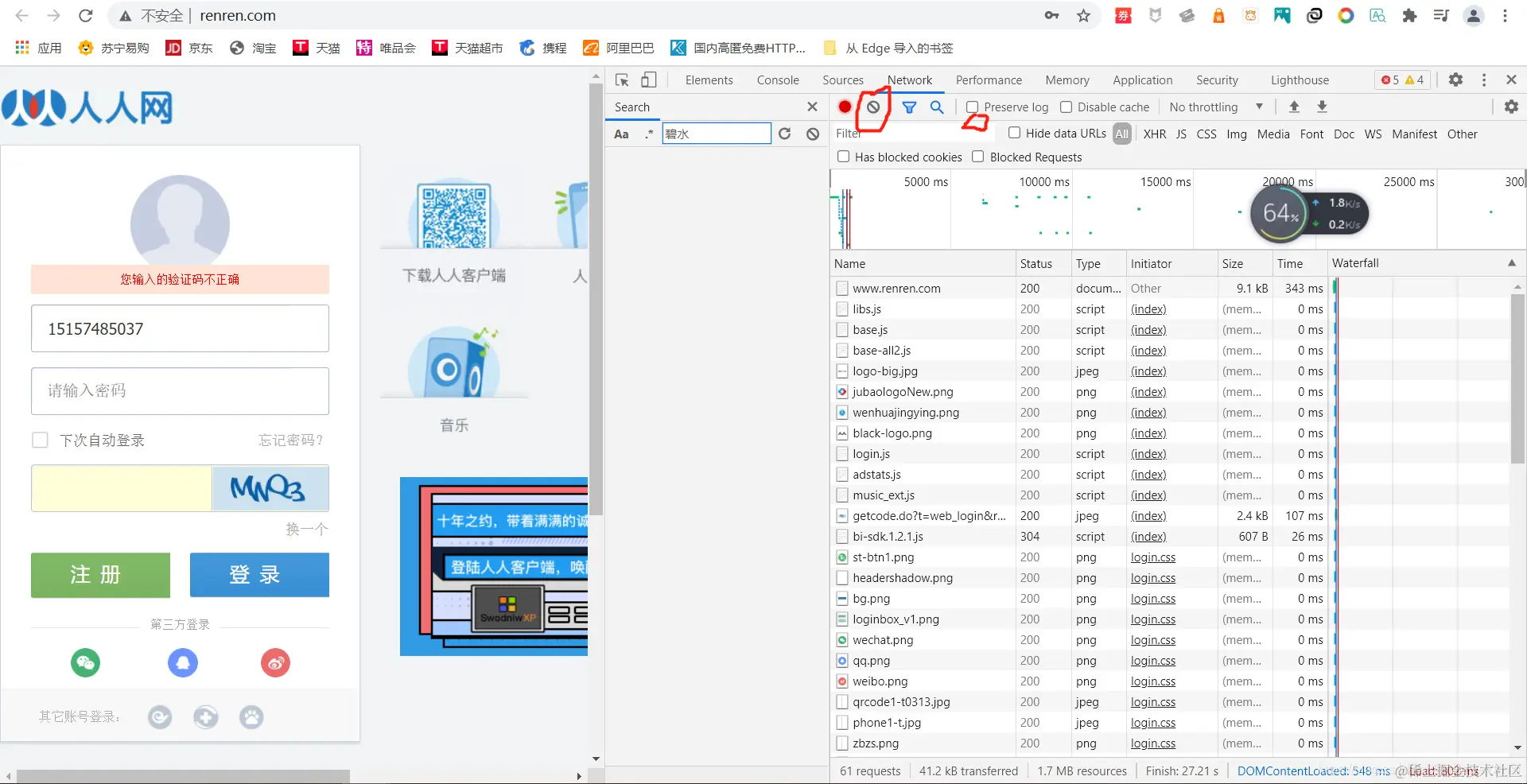This screenshot has height=784, width=1527.
Task: Switch to the Sources tab
Action: click(843, 80)
